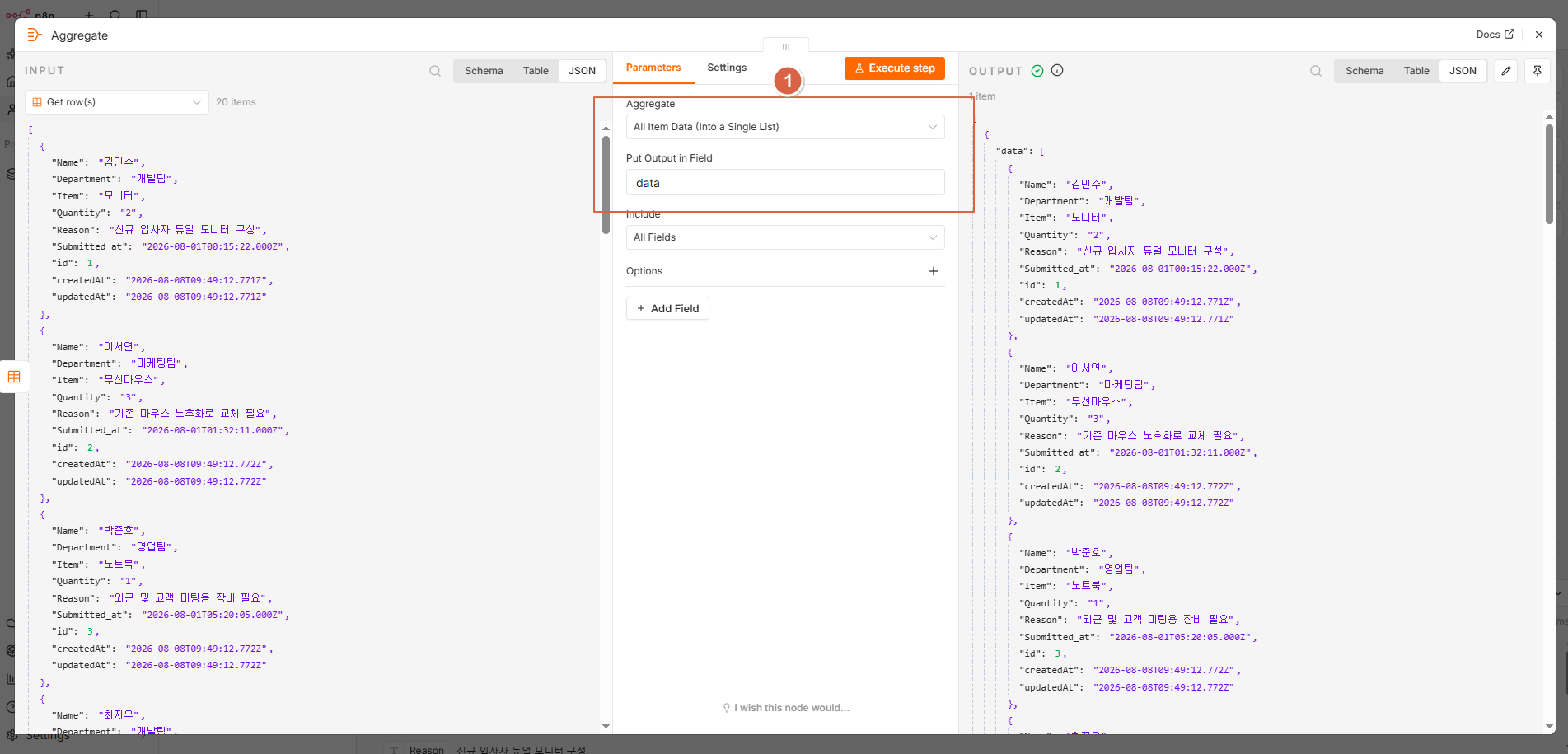
Task: Search the OUTPUT panel data
Action: (x=1316, y=71)
